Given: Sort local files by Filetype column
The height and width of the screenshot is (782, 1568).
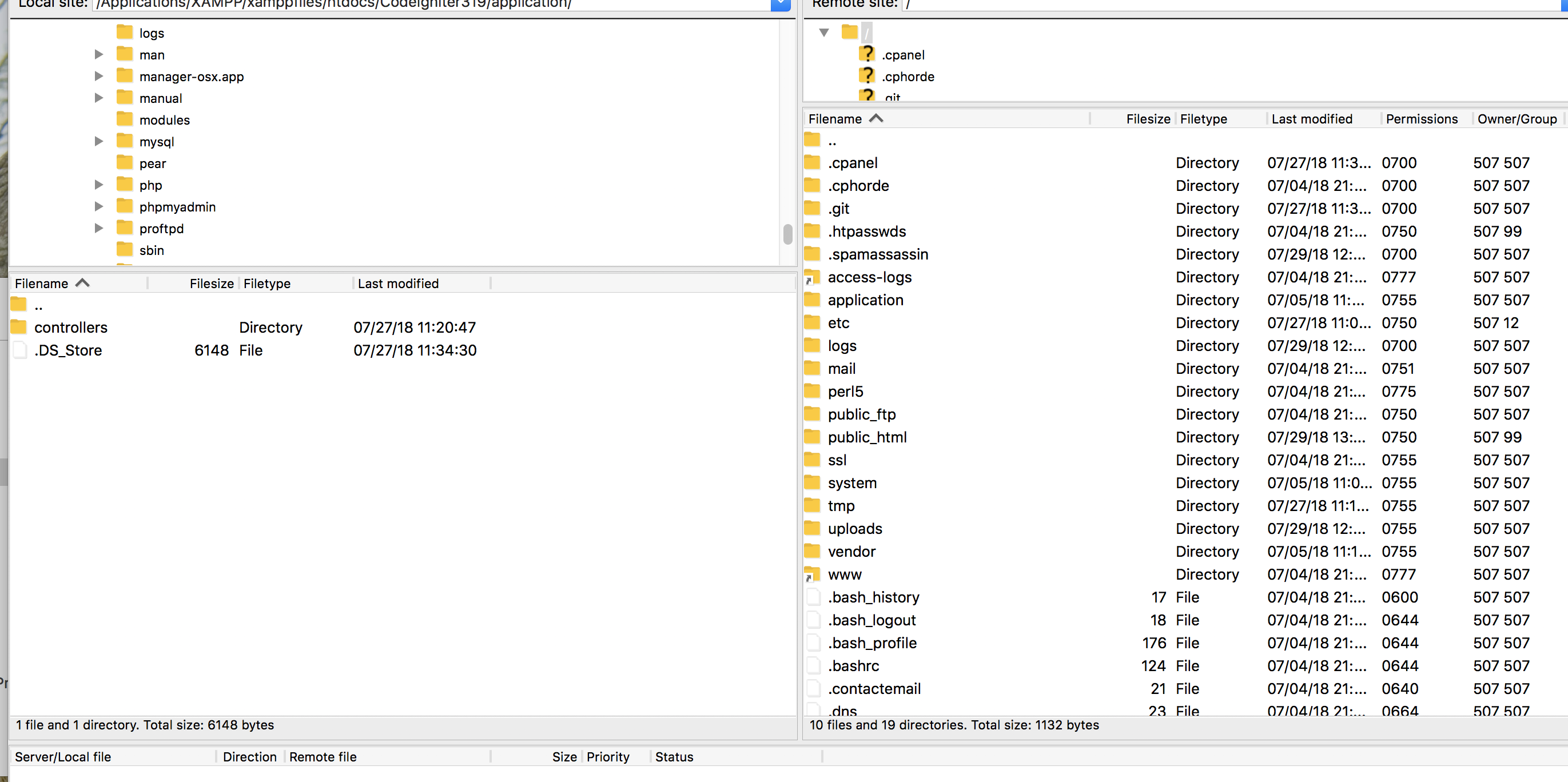Looking at the screenshot, I should [296, 284].
